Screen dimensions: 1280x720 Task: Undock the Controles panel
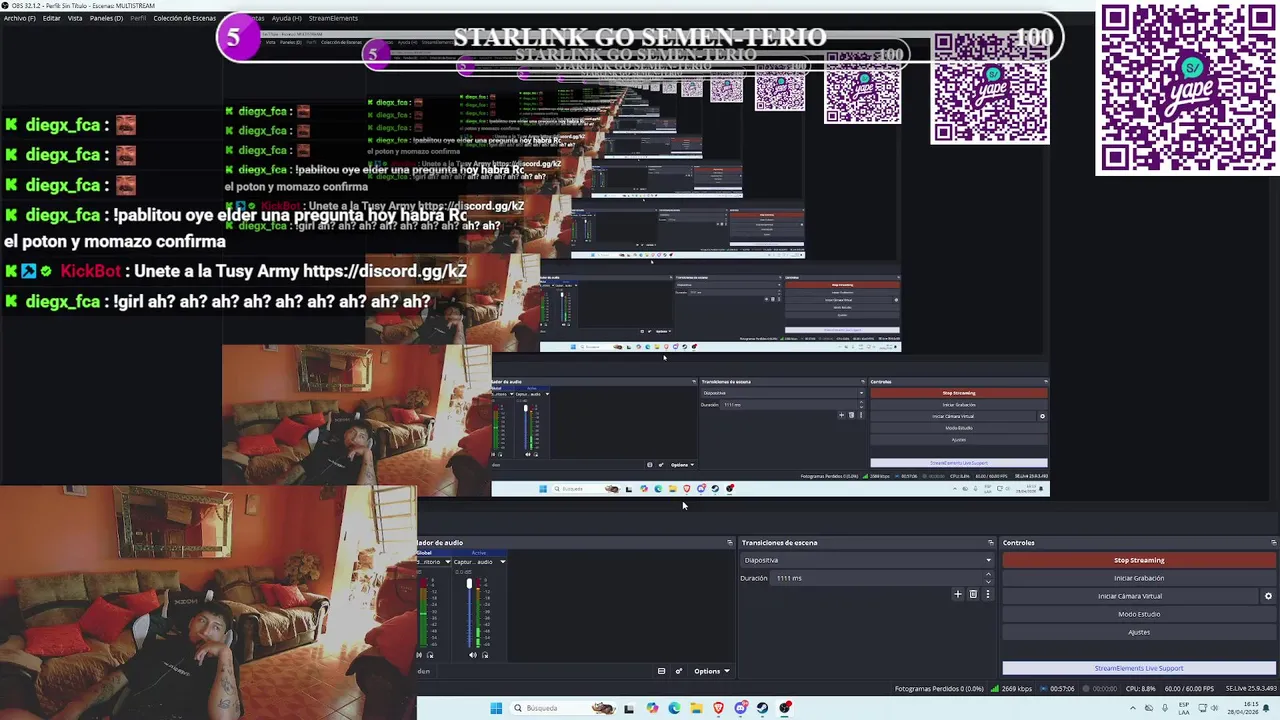click(x=1273, y=543)
